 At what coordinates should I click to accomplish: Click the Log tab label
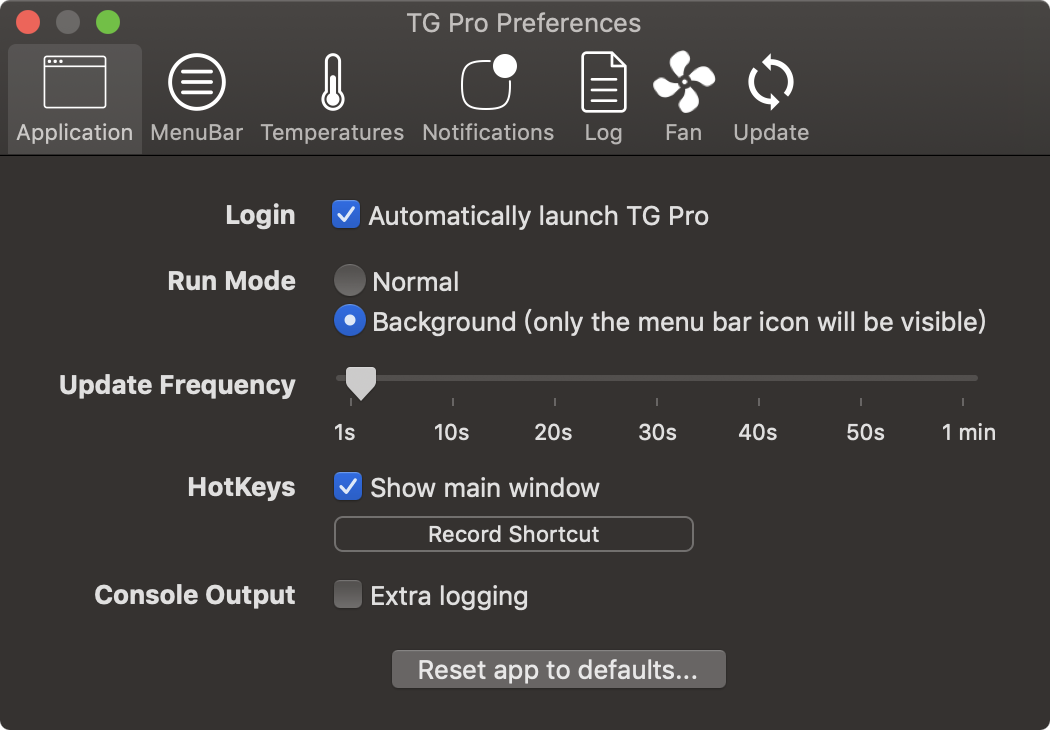(603, 133)
